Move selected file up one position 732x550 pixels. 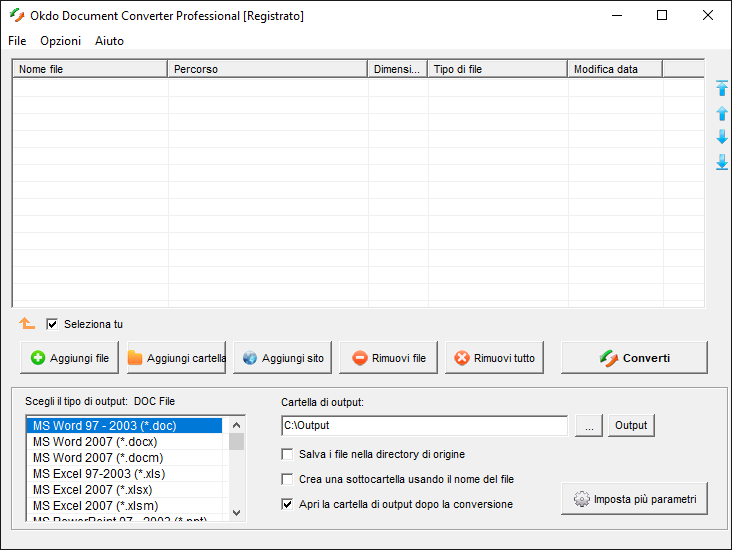pyautogui.click(x=722, y=113)
